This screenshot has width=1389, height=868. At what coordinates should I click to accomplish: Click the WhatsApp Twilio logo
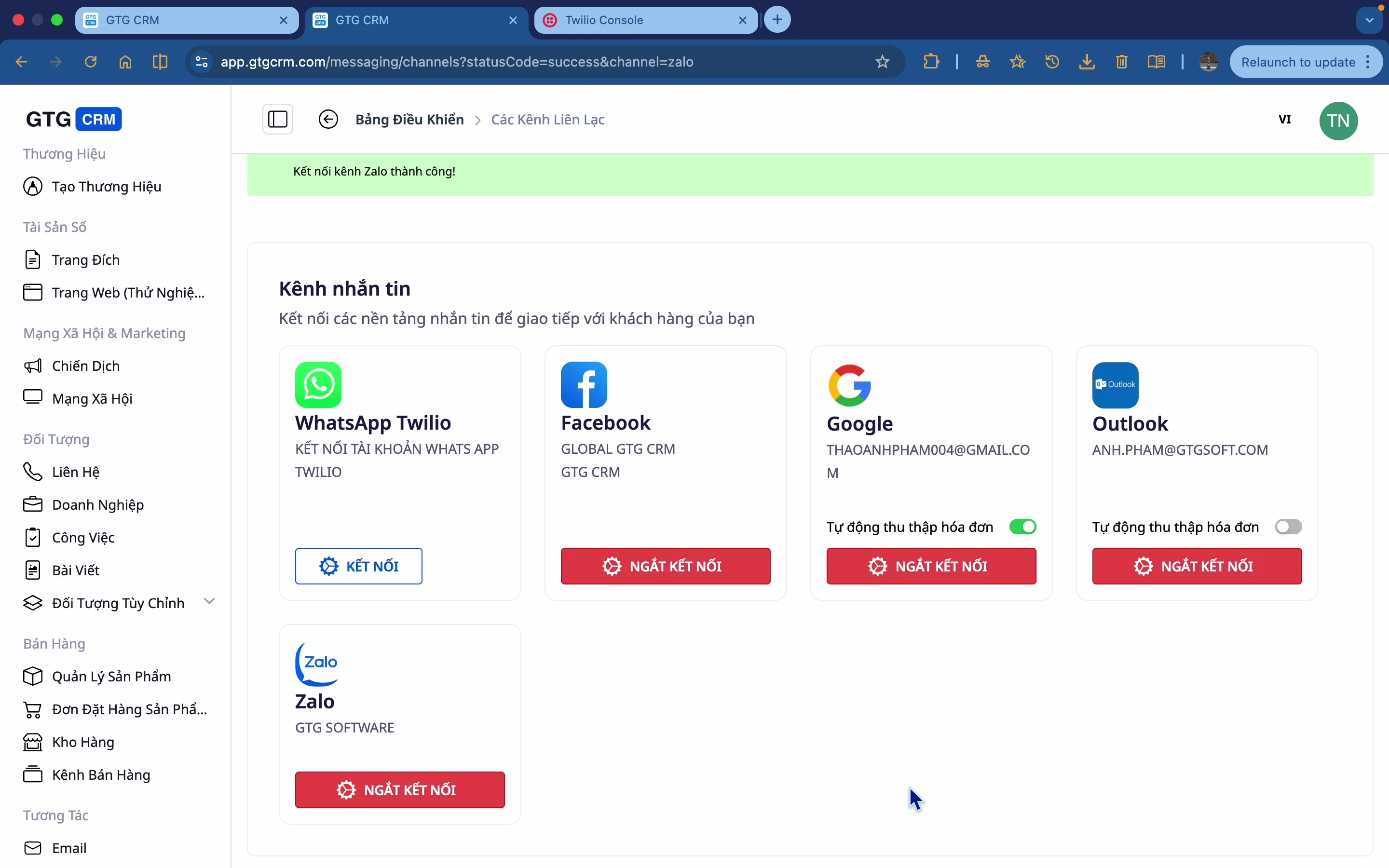[318, 385]
